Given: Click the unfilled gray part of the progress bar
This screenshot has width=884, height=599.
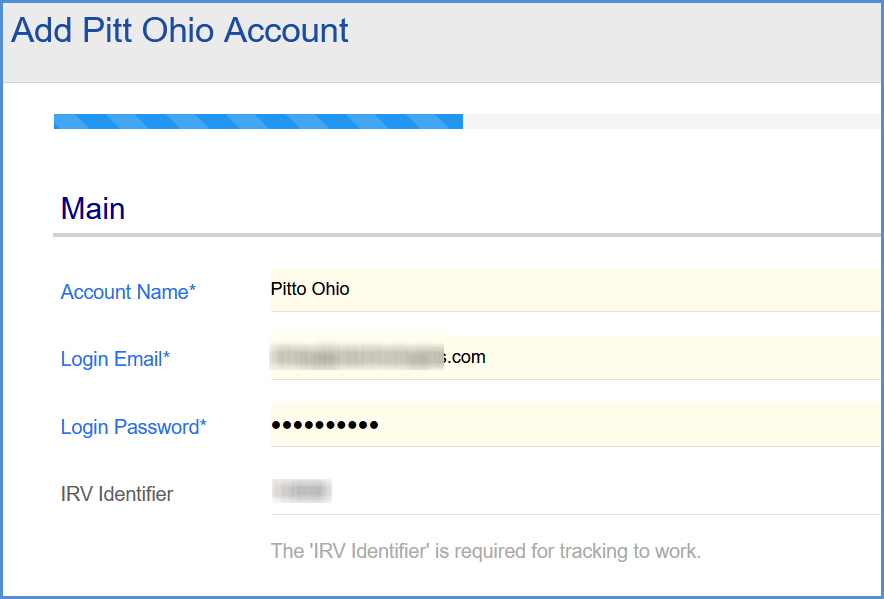Looking at the screenshot, I should (x=671, y=121).
